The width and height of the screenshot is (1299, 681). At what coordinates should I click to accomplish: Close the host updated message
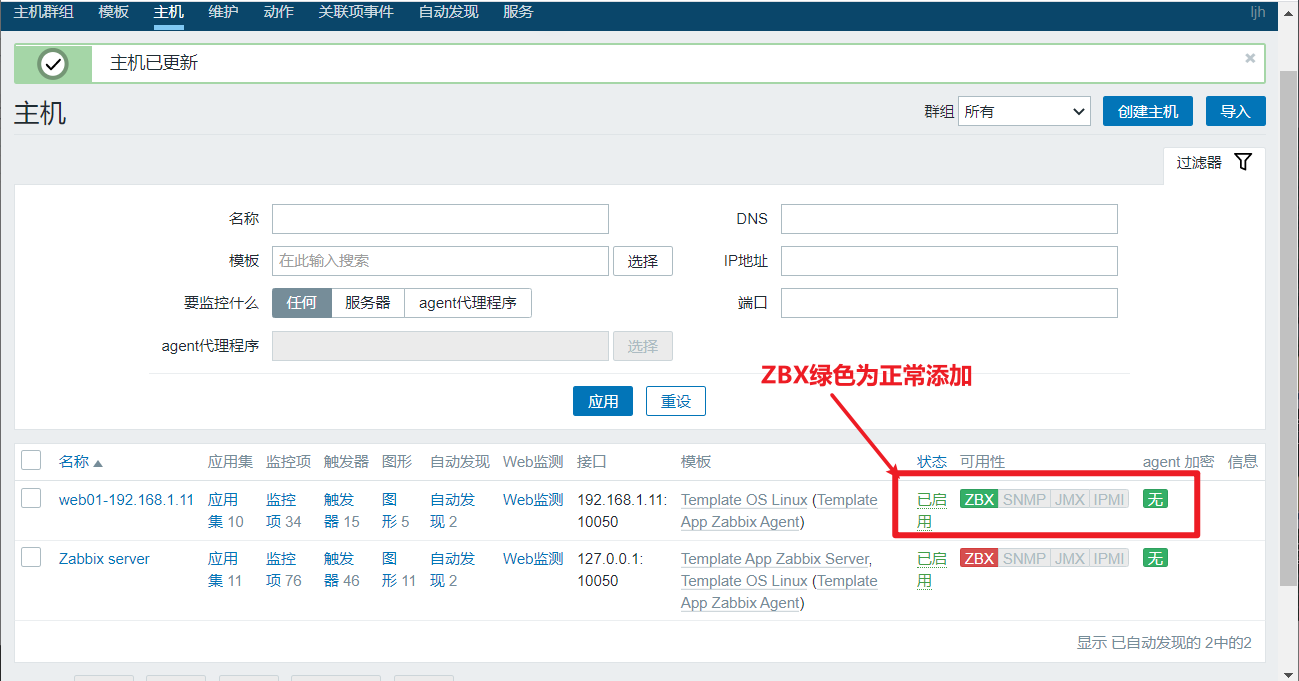pyautogui.click(x=1250, y=59)
